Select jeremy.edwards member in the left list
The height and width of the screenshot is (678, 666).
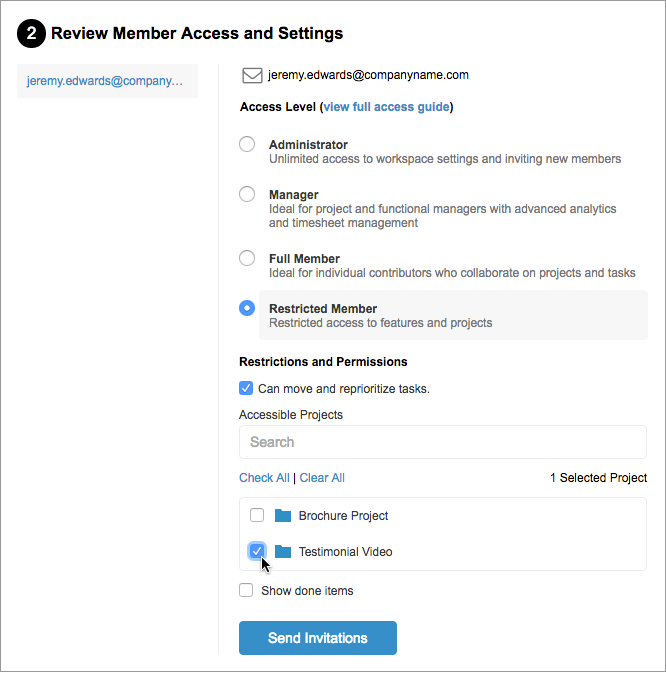pyautogui.click(x=106, y=81)
